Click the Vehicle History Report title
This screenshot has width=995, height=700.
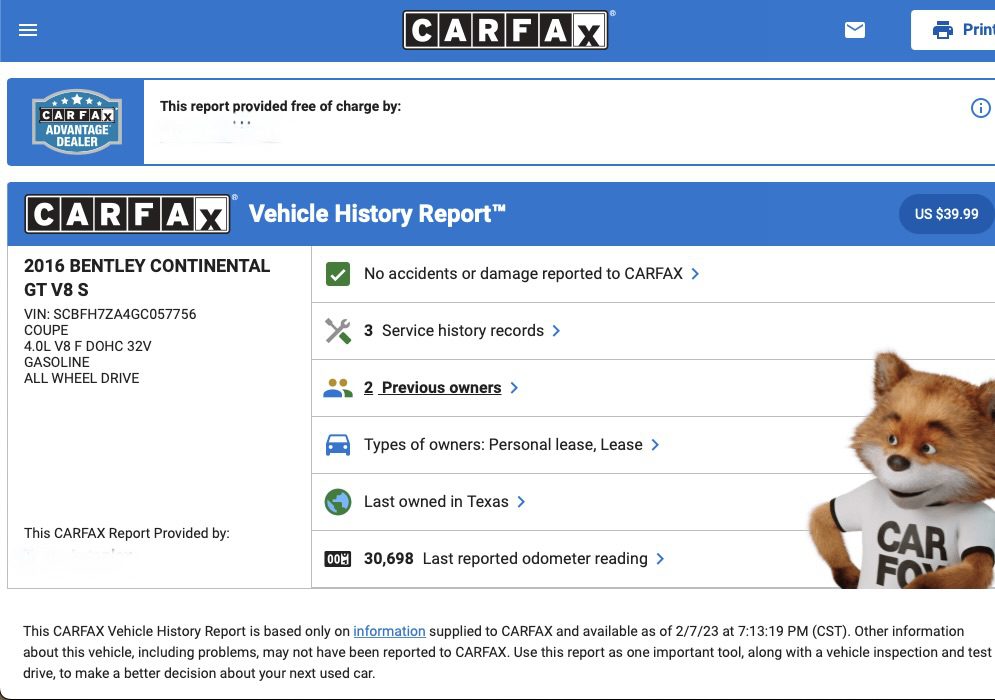point(377,214)
